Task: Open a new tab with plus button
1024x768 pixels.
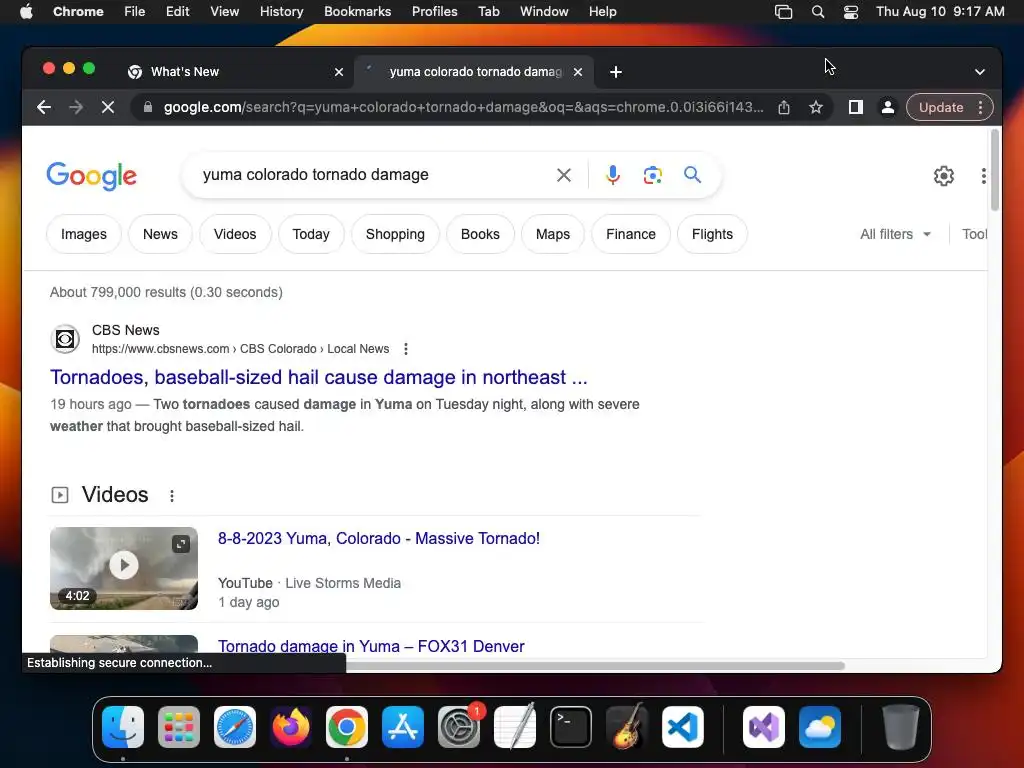Action: click(615, 72)
